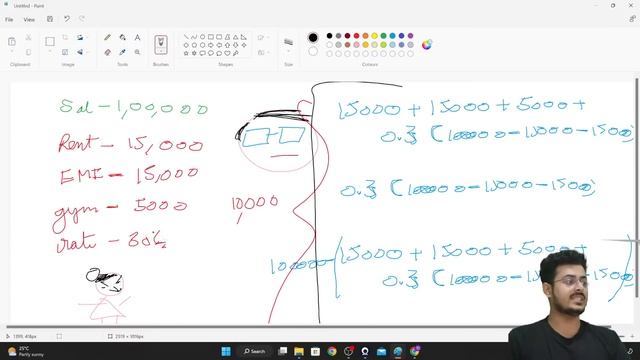Choose the purple colour swatch
The image size is (640, 360).
(410, 36)
